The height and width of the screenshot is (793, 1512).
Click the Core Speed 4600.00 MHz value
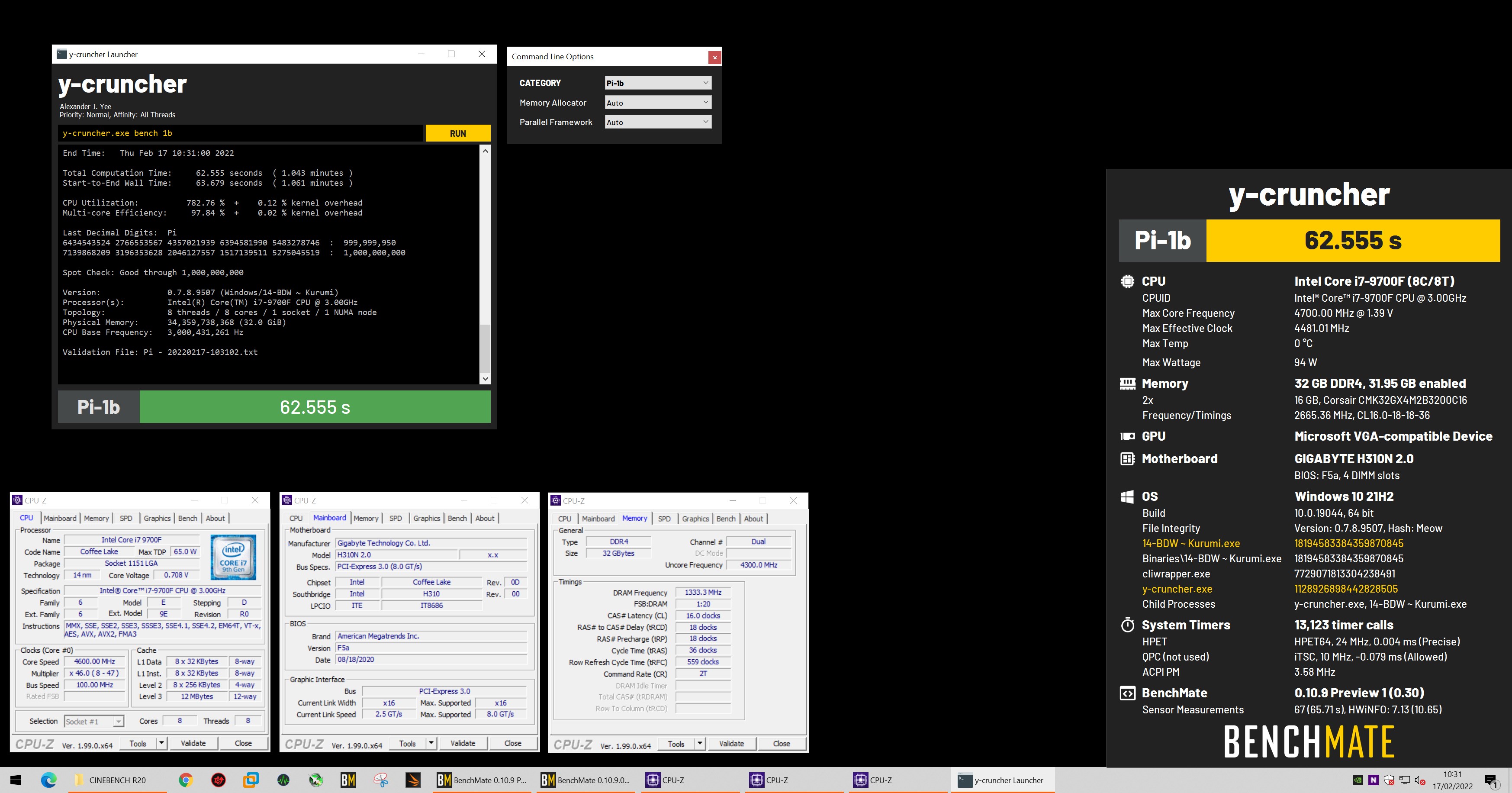point(94,661)
